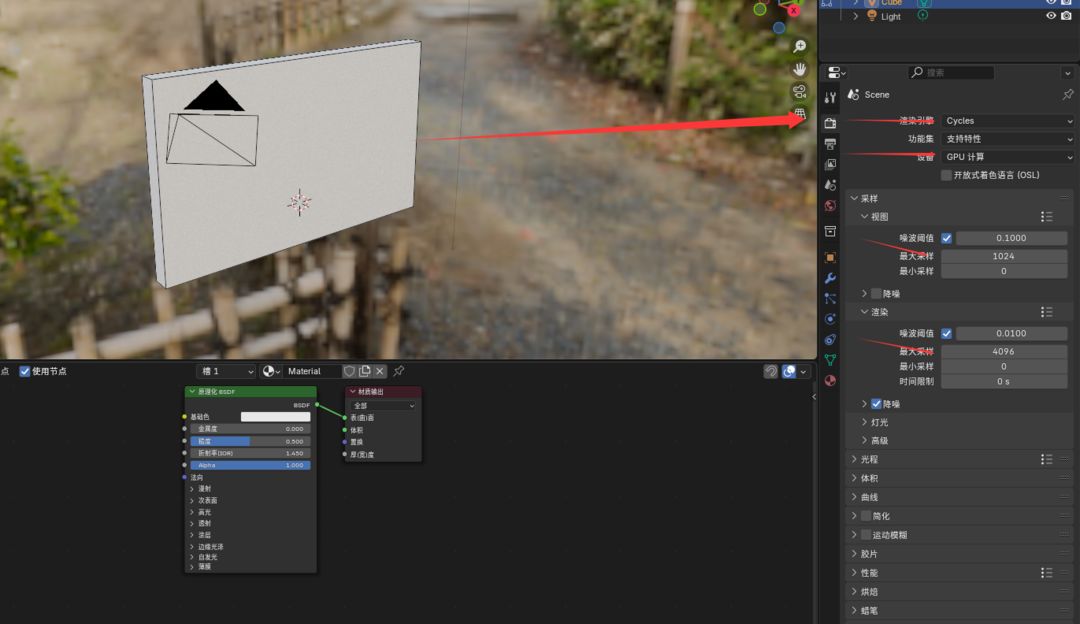1080x624 pixels.
Task: Enable the 运动模糊 checkbox
Action: click(x=866, y=534)
